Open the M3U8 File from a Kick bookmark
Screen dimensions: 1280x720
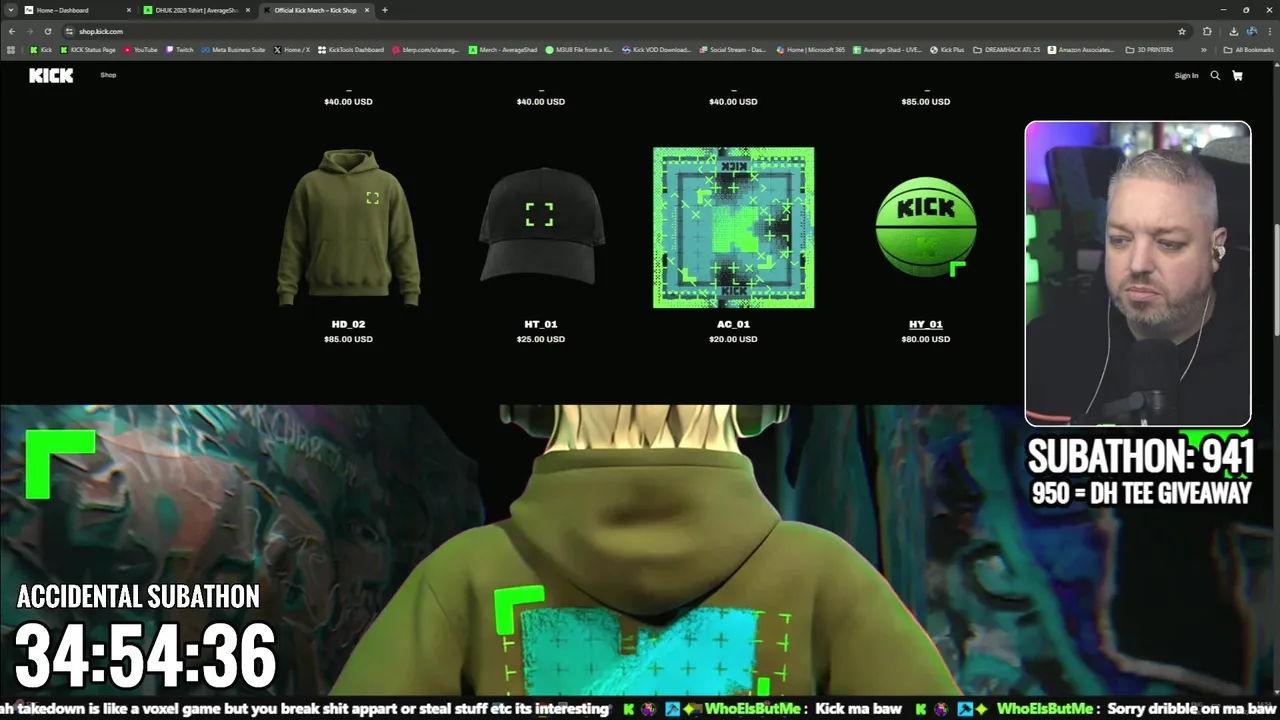coord(579,49)
